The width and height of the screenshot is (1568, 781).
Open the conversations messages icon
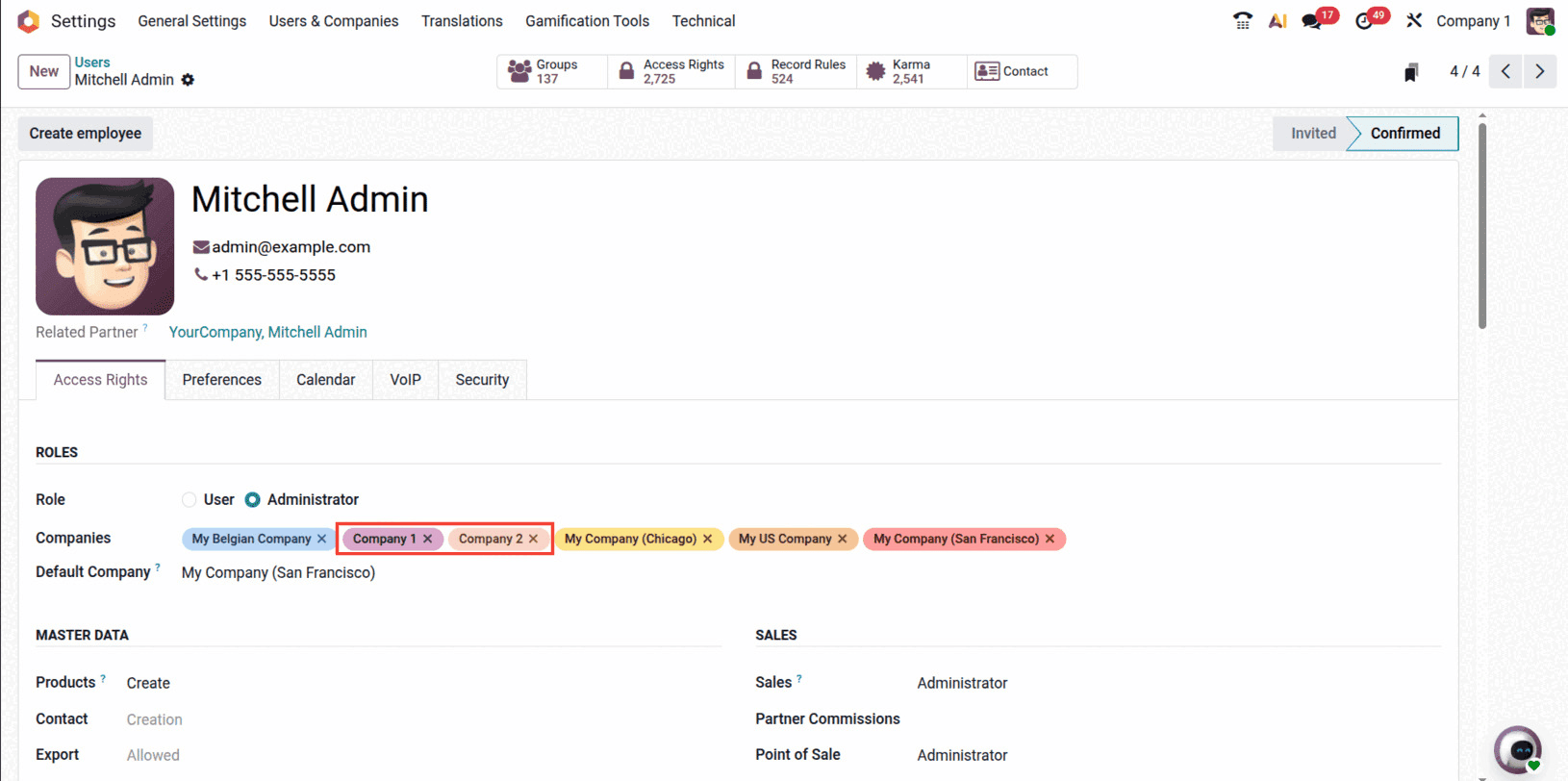coord(1311,21)
